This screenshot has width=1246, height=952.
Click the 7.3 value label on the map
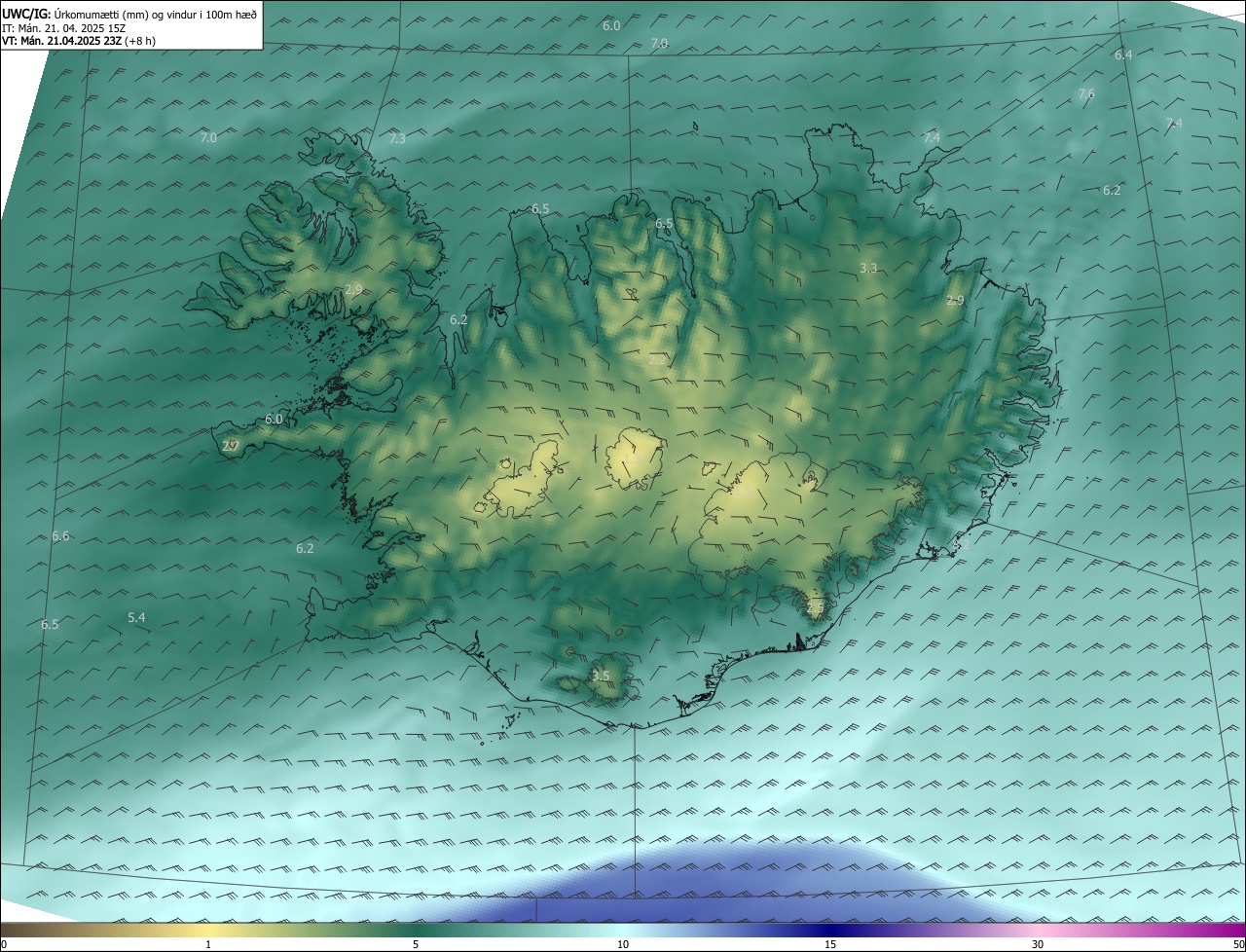pos(397,139)
